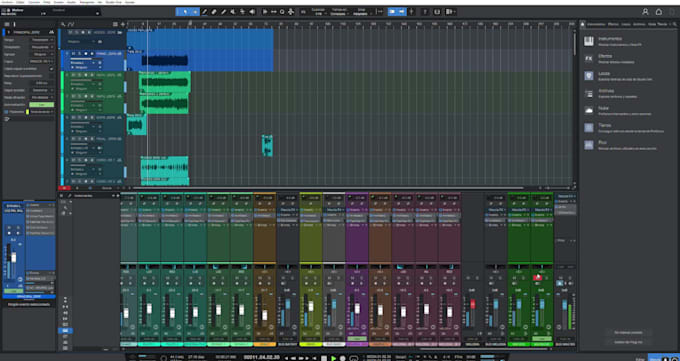
Task: Open the automation mode dropdown beside yellow swatch
Action: tap(42, 112)
